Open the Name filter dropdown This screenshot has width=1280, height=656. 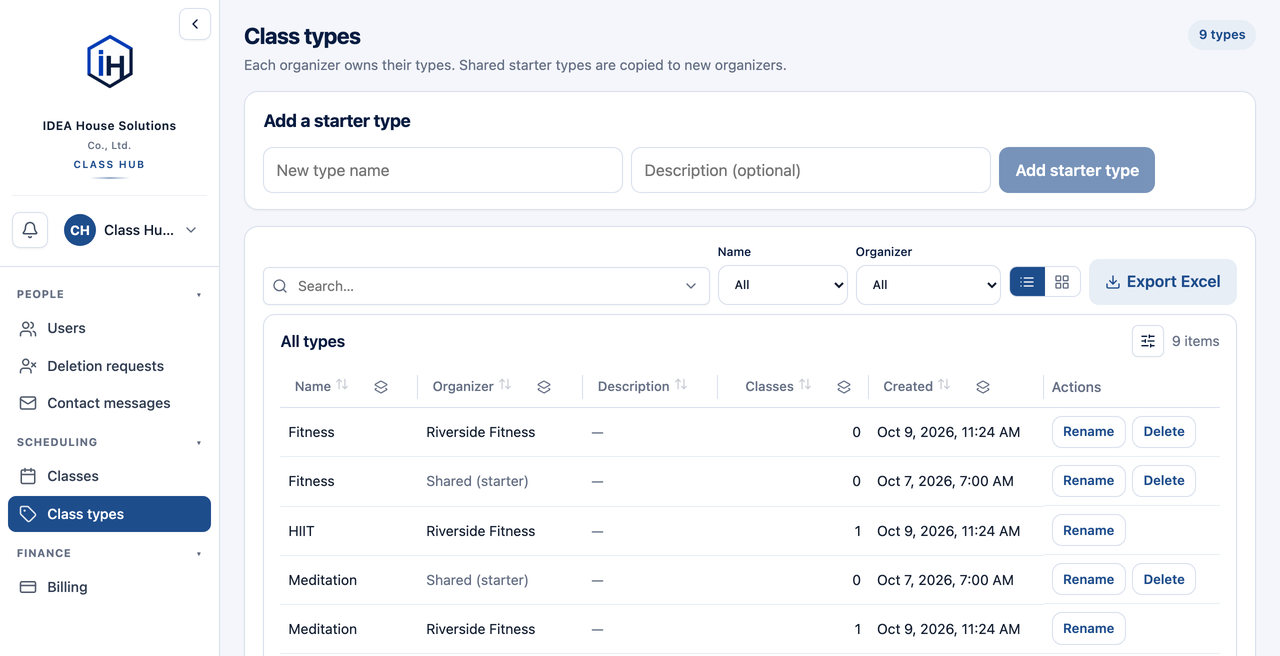tap(783, 285)
